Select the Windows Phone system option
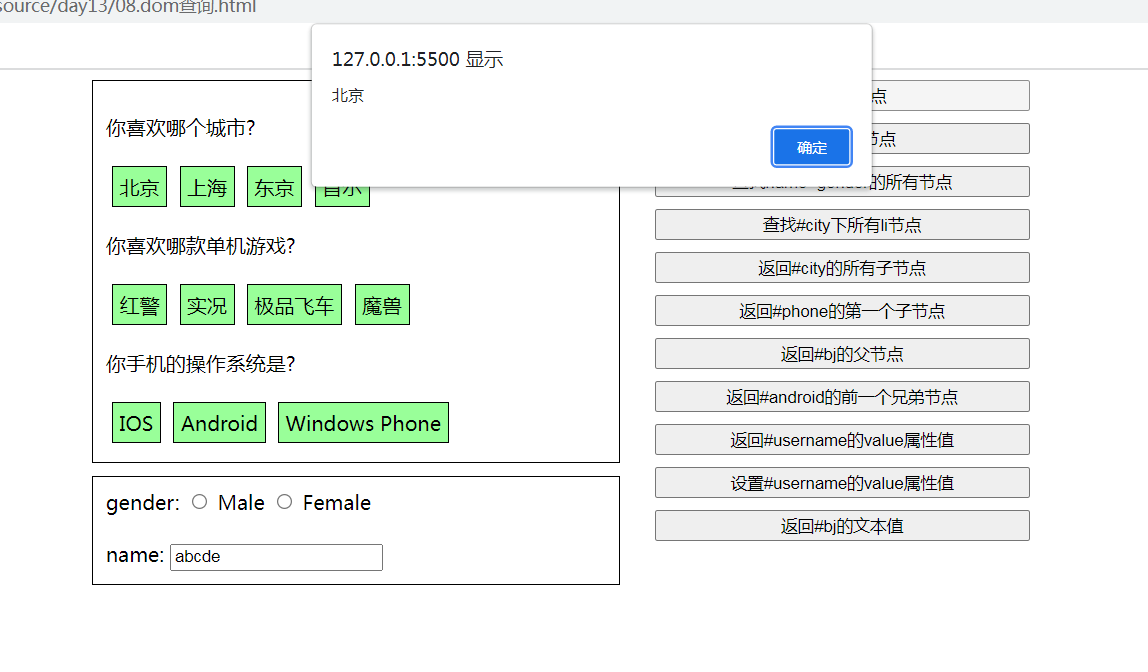Viewport: 1148px width, 672px height. [x=363, y=422]
